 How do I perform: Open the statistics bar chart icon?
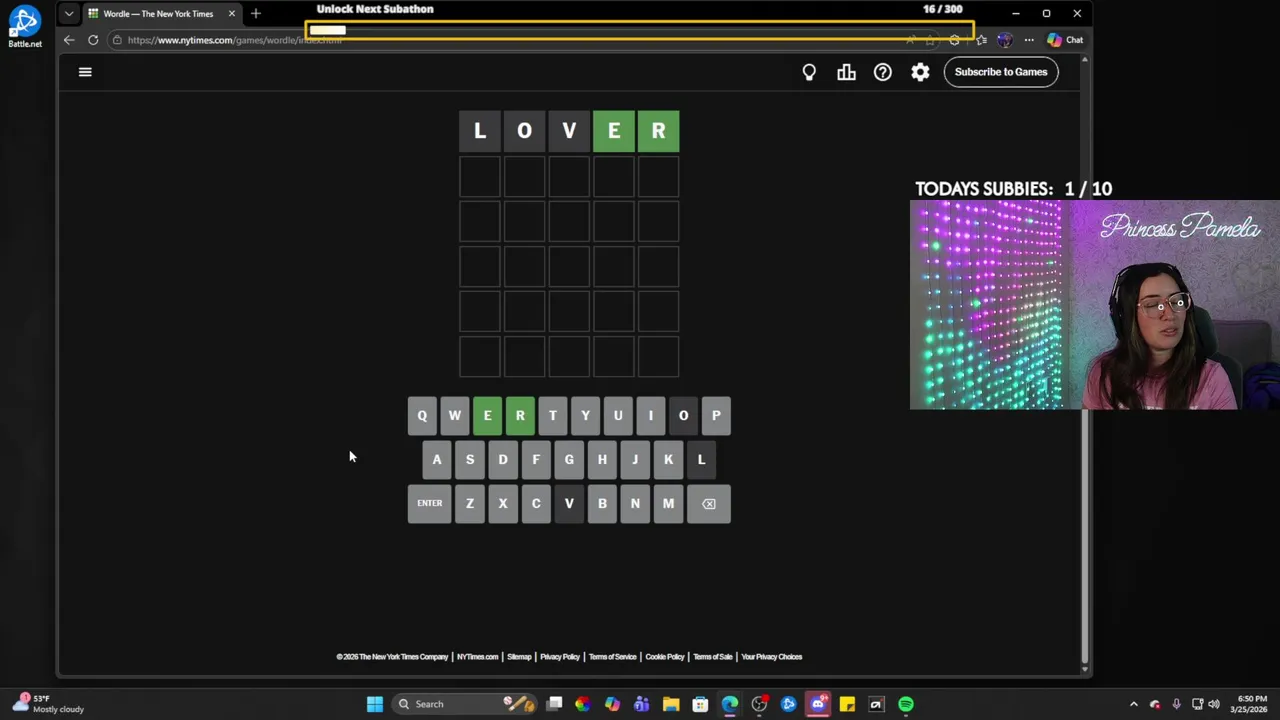[x=846, y=72]
